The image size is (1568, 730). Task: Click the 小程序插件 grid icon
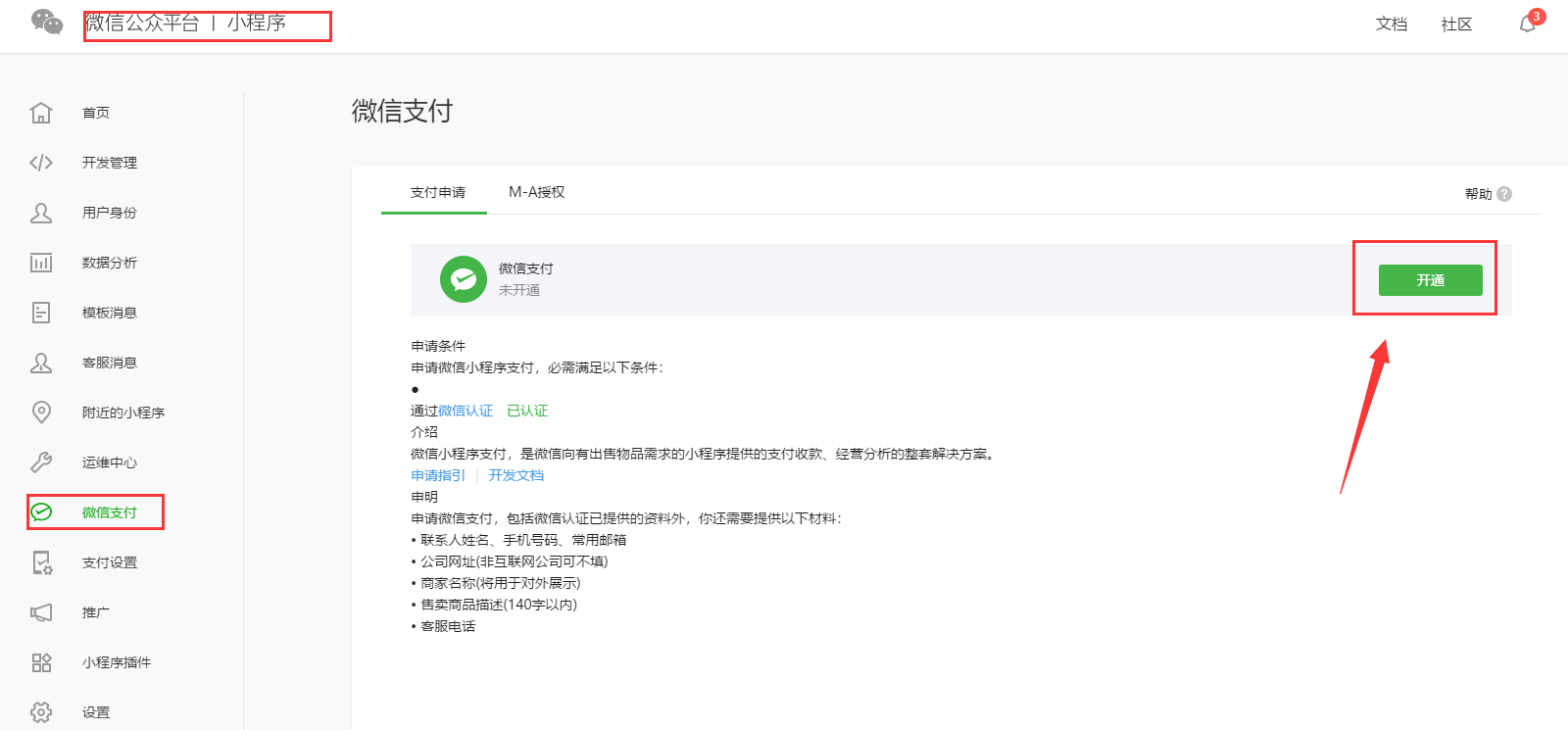tap(41, 662)
